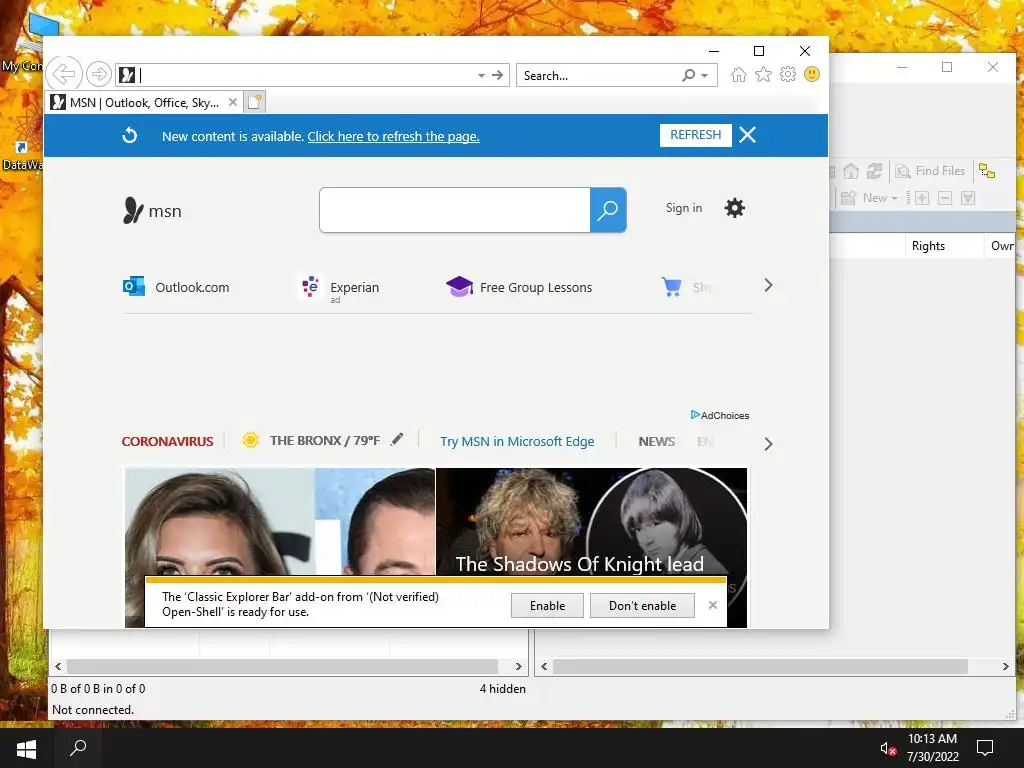Viewport: 1024px width, 768px height.
Task: Go back with the Internet Explorer back arrow
Action: tap(64, 74)
